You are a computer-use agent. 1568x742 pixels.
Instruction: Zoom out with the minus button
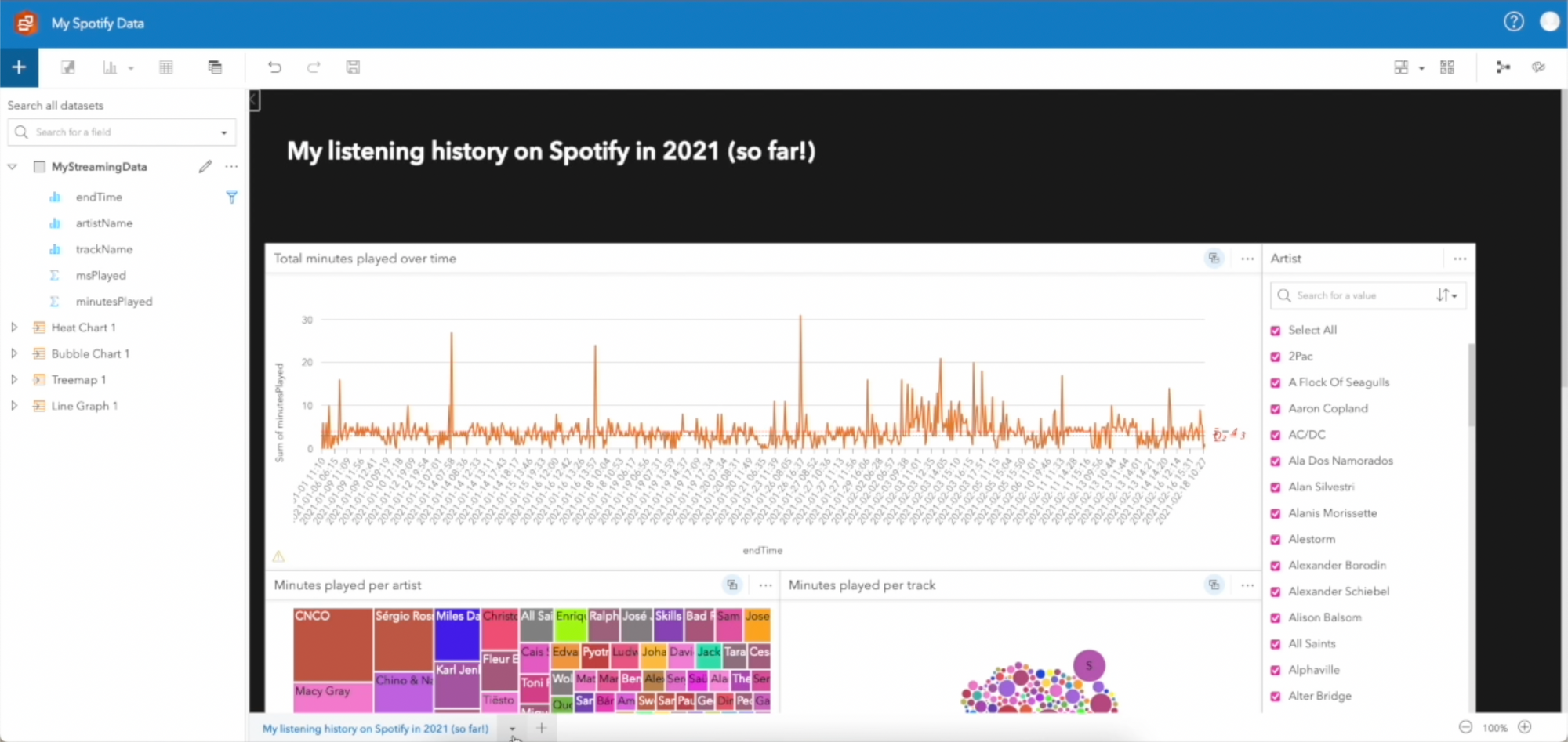(1465, 727)
